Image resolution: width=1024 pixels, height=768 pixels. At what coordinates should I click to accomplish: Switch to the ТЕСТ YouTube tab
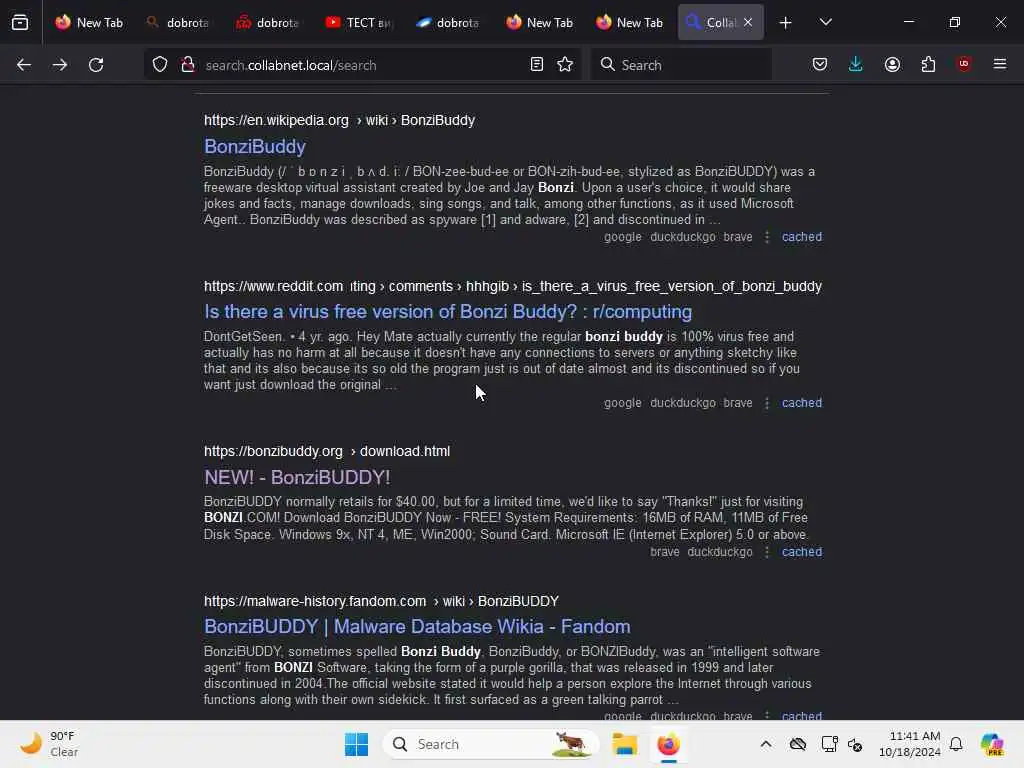(359, 22)
